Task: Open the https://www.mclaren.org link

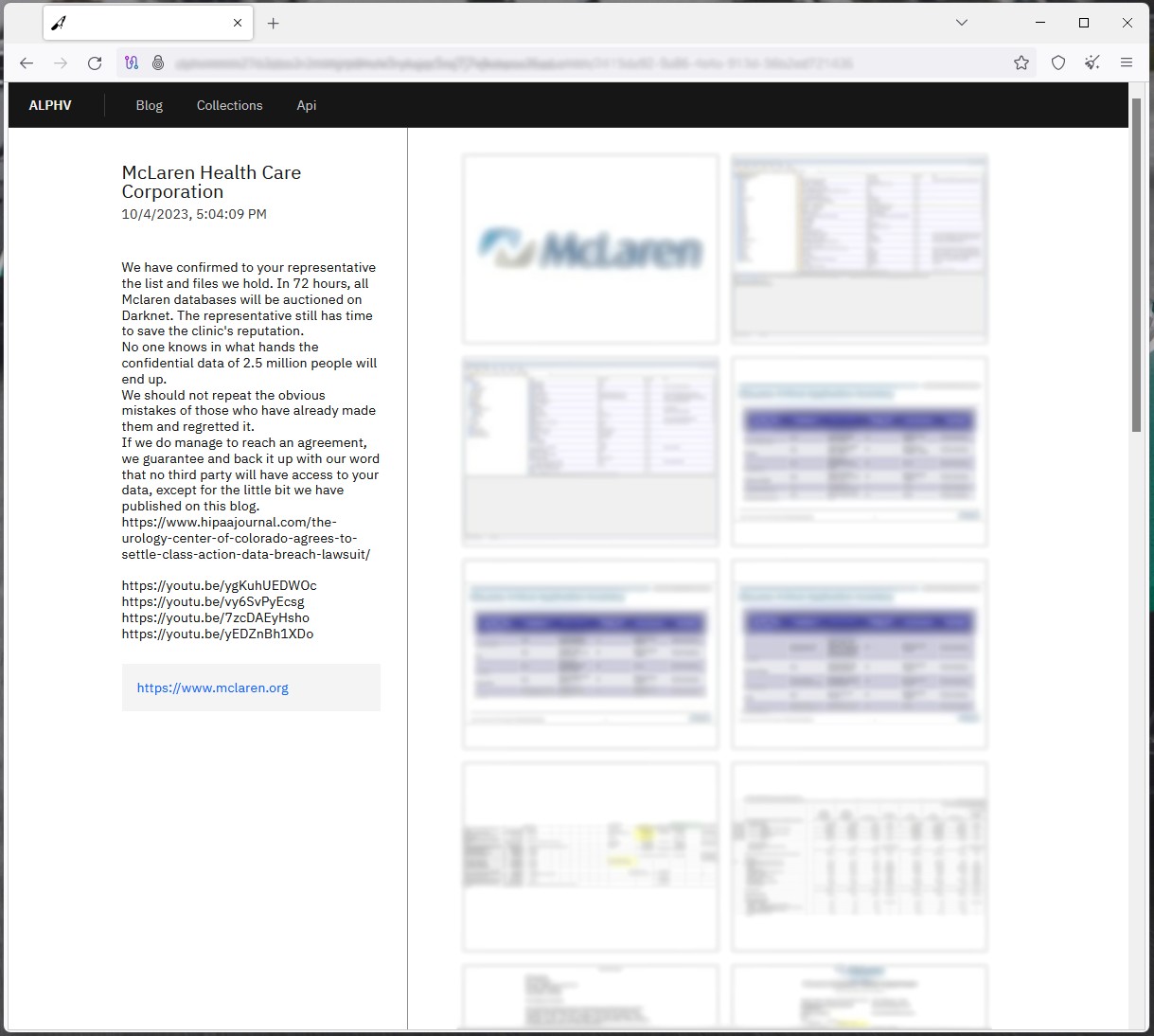Action: tap(213, 688)
